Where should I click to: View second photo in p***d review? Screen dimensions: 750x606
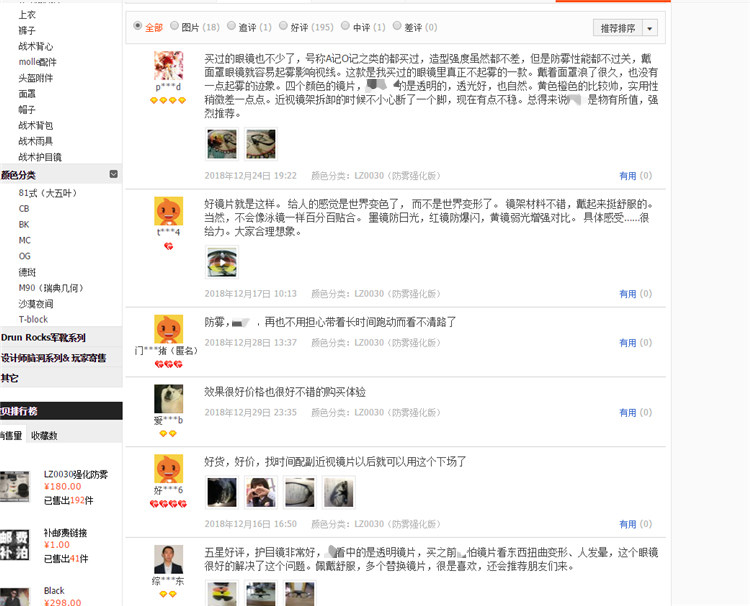click(261, 144)
